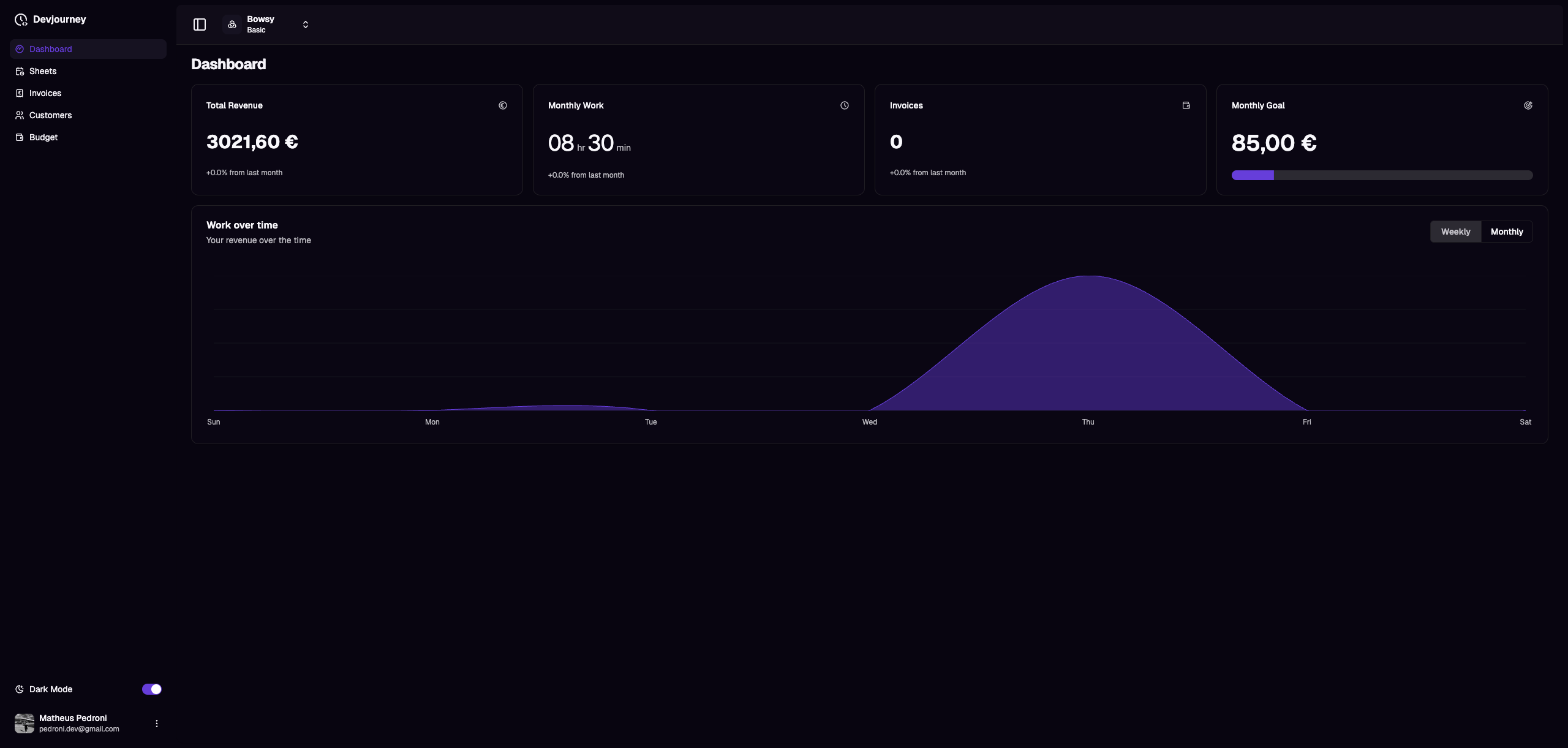Switch the chart to Weekly view
The image size is (1568, 748).
pyautogui.click(x=1455, y=232)
